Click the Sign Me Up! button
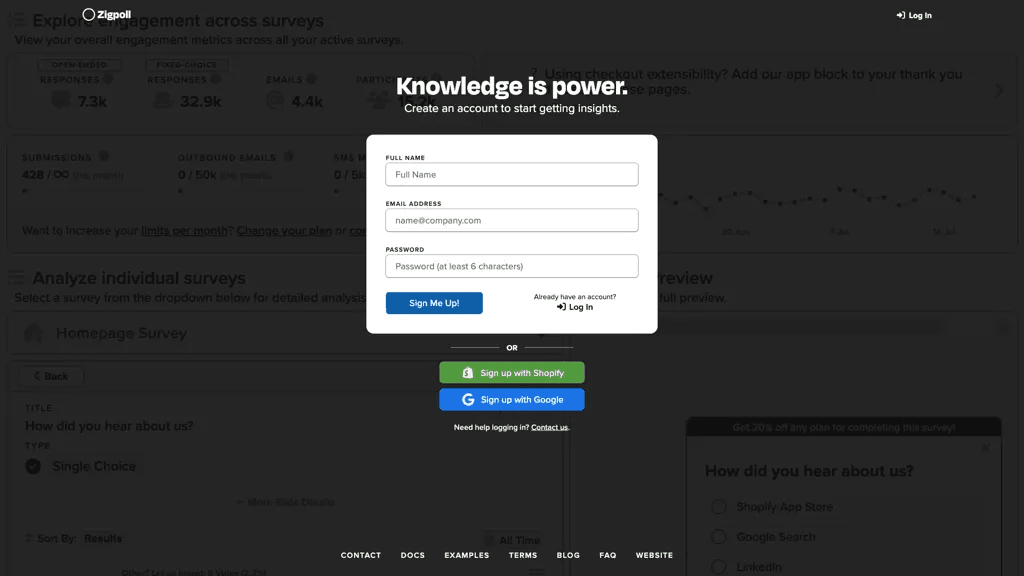Viewport: 1024px width, 576px height. click(434, 303)
